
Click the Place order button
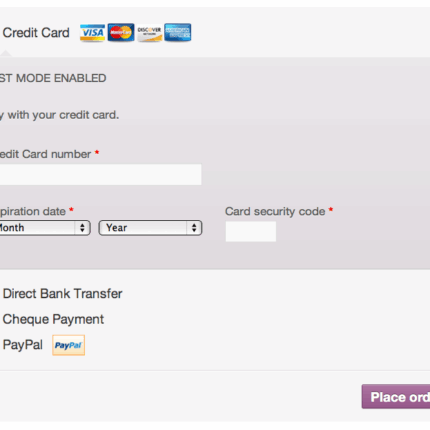(396, 397)
